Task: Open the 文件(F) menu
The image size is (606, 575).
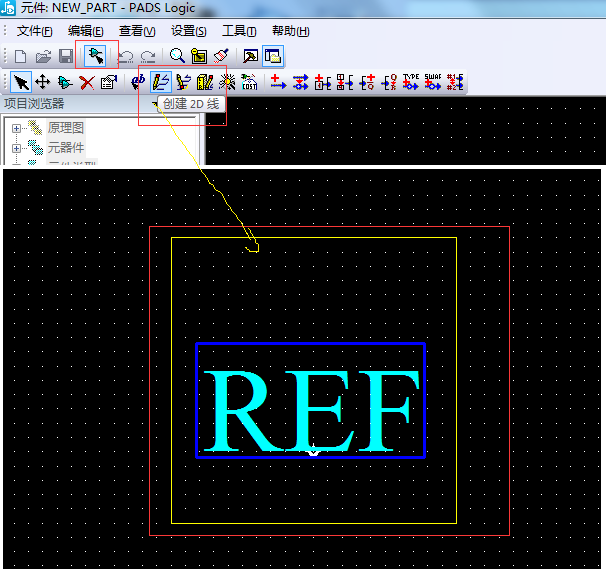Action: [x=34, y=31]
